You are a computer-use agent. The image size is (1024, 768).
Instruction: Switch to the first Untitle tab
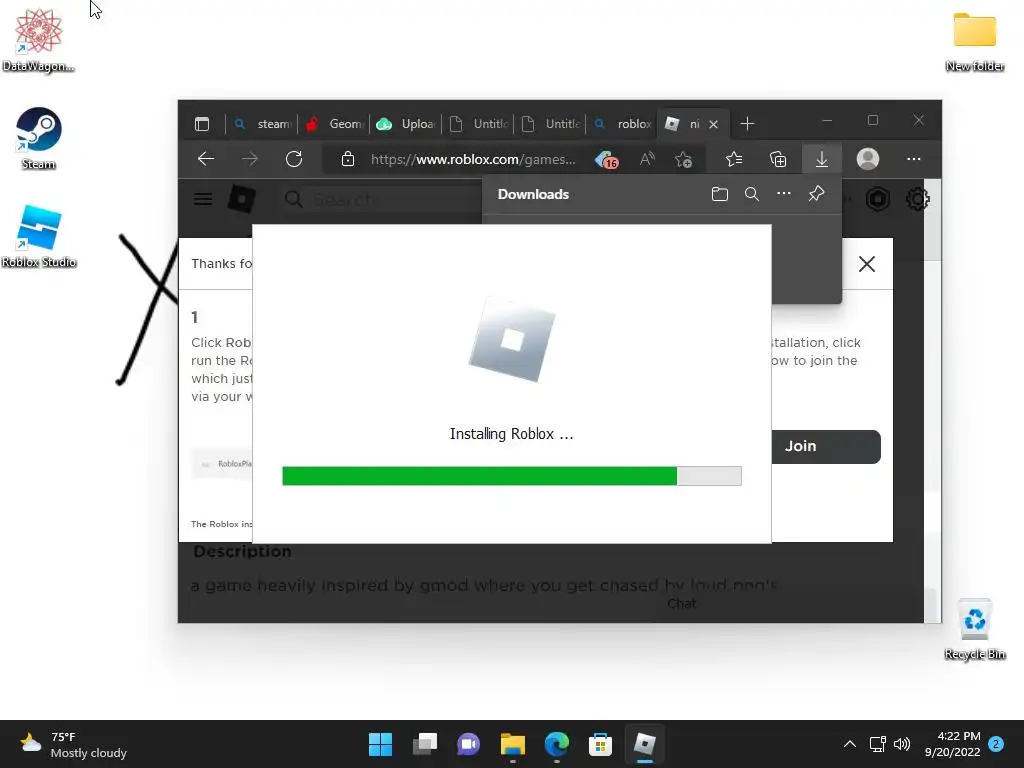pos(478,124)
